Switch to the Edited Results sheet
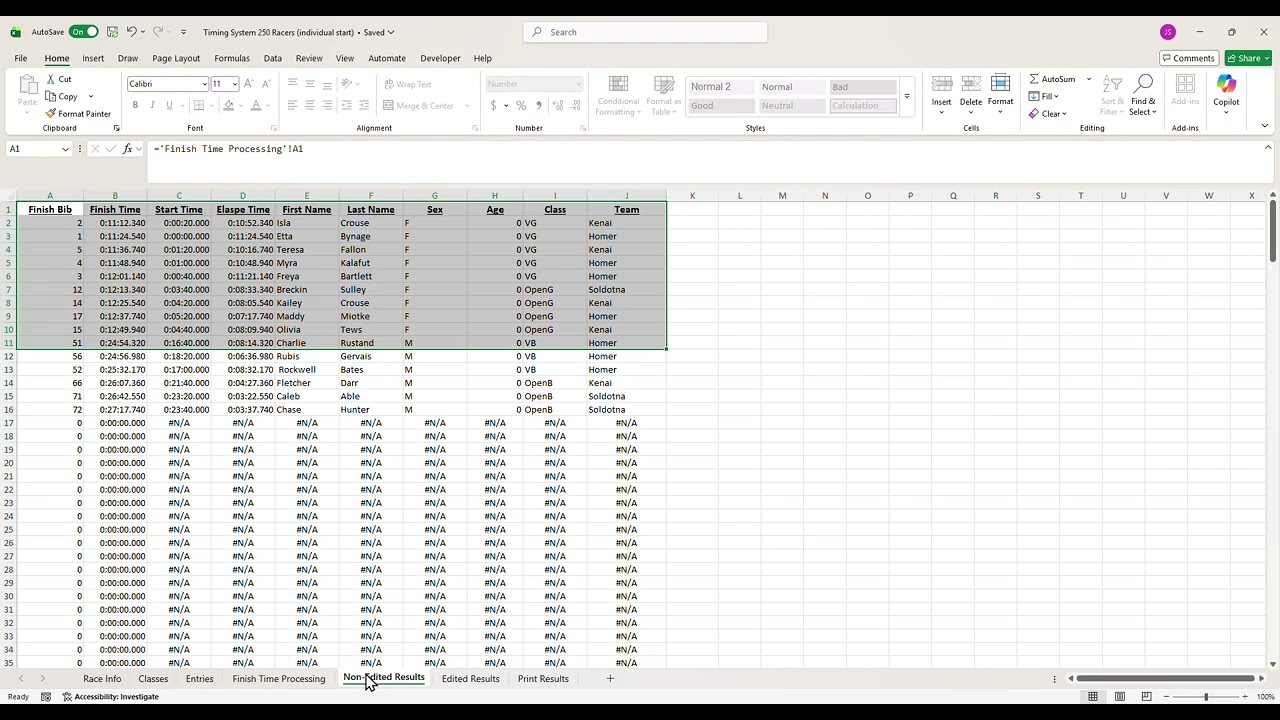 470,679
